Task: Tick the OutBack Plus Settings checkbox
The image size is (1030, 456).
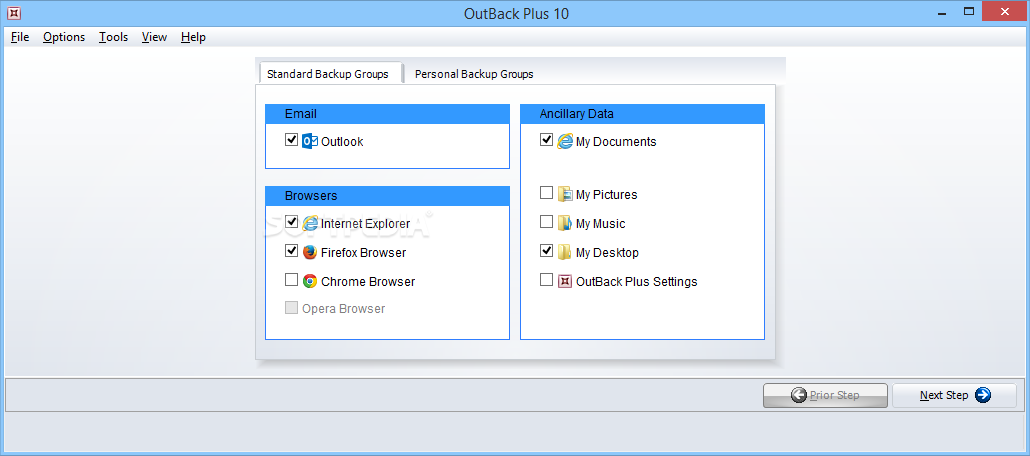Action: coord(547,280)
